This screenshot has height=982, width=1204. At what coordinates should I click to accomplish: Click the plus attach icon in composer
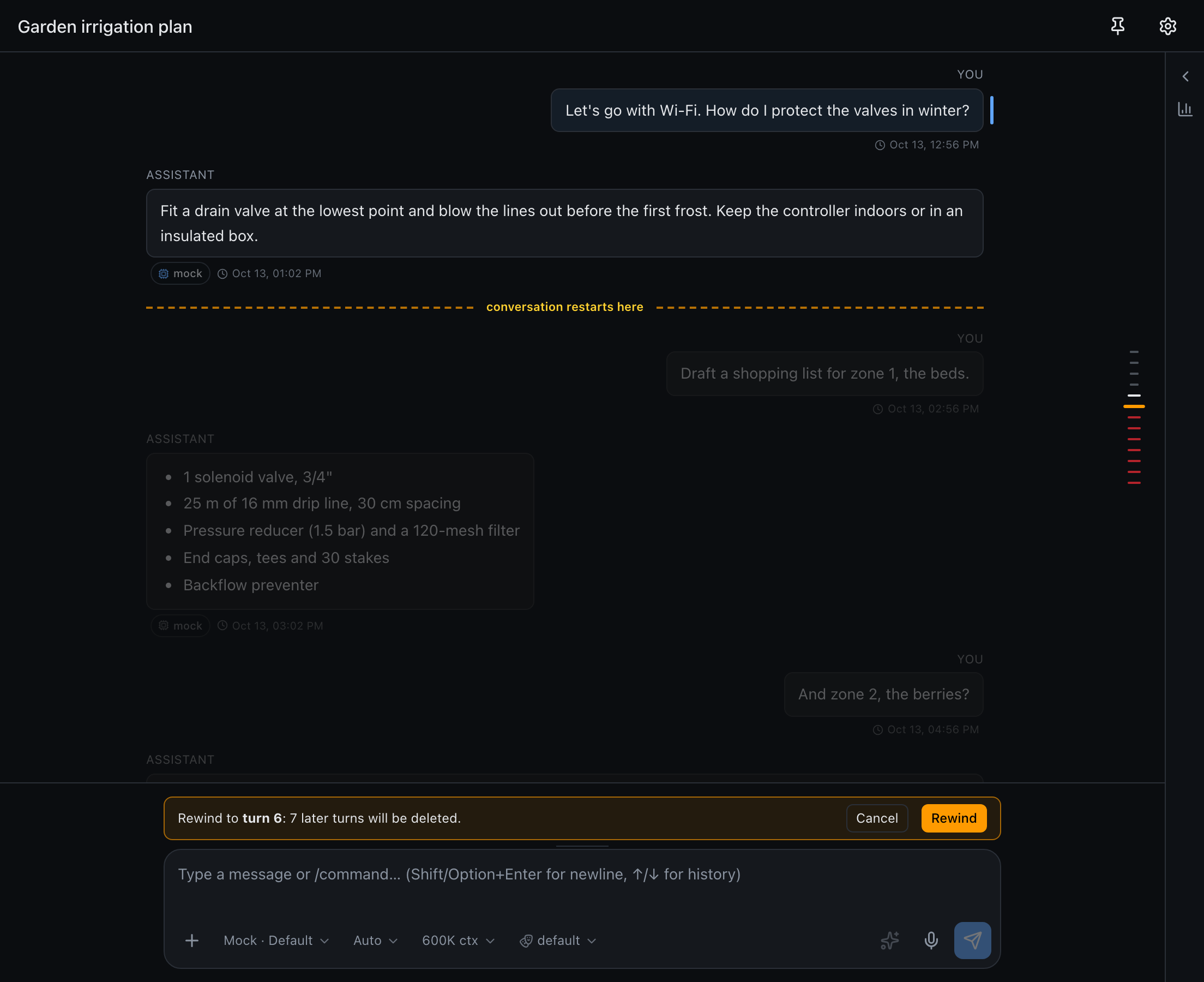tap(191, 940)
